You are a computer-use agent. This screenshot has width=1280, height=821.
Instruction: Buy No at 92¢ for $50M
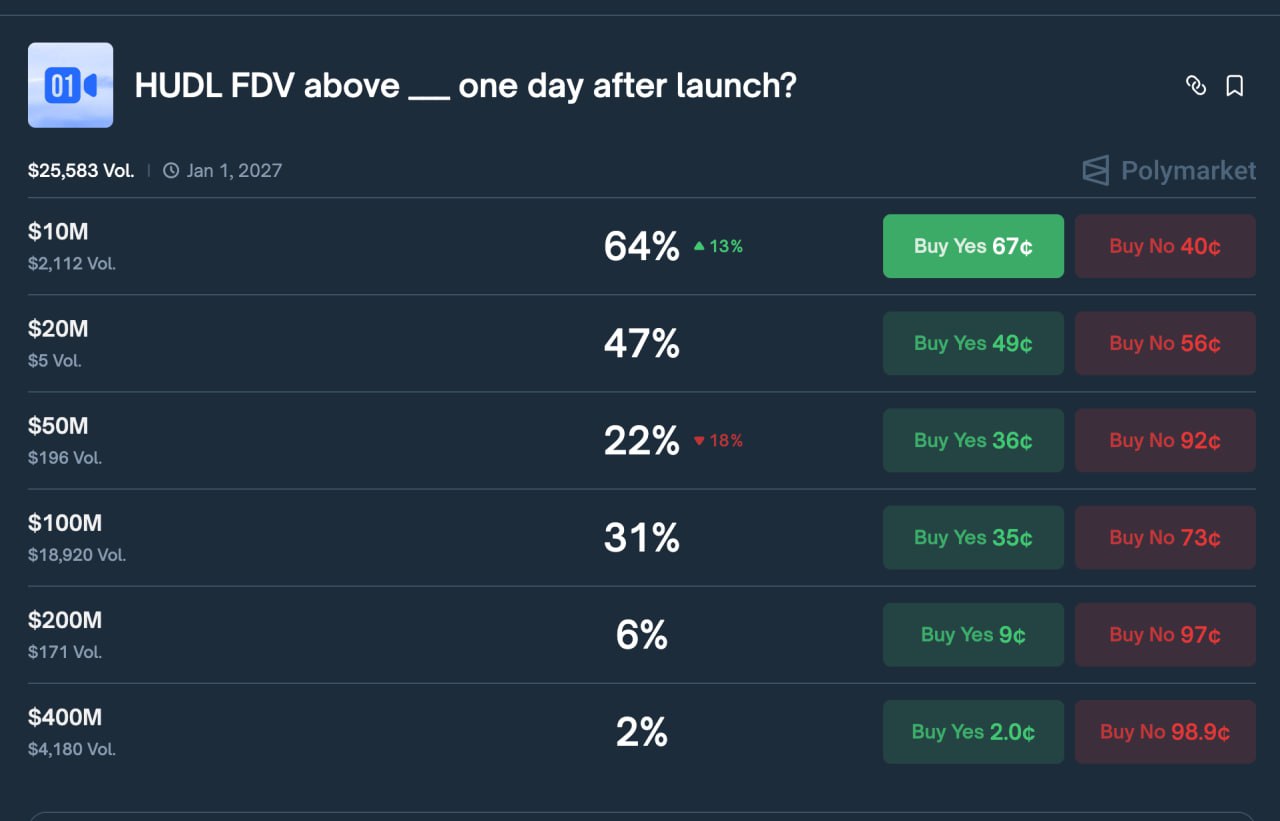(1165, 440)
